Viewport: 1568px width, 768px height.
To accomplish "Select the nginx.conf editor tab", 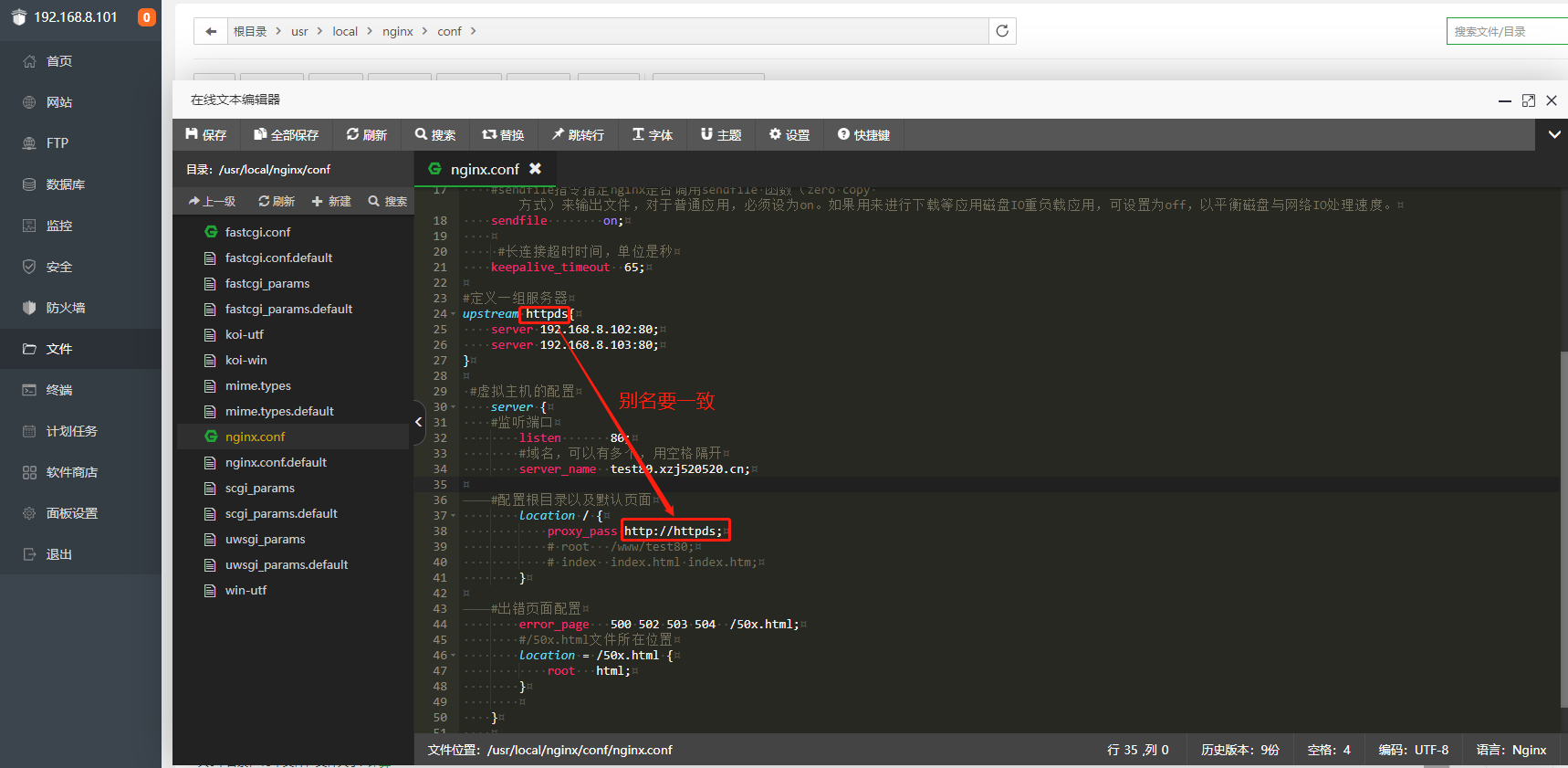I will coord(485,169).
